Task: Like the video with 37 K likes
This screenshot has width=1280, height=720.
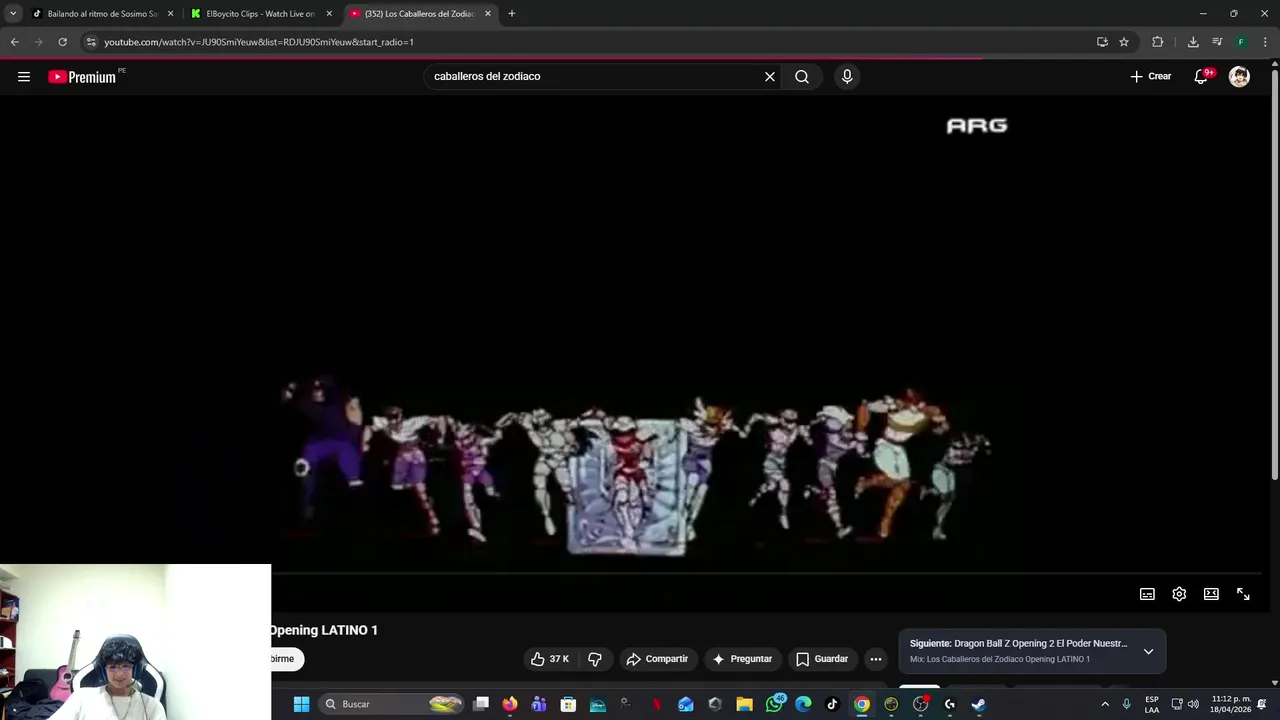Action: (x=550, y=659)
